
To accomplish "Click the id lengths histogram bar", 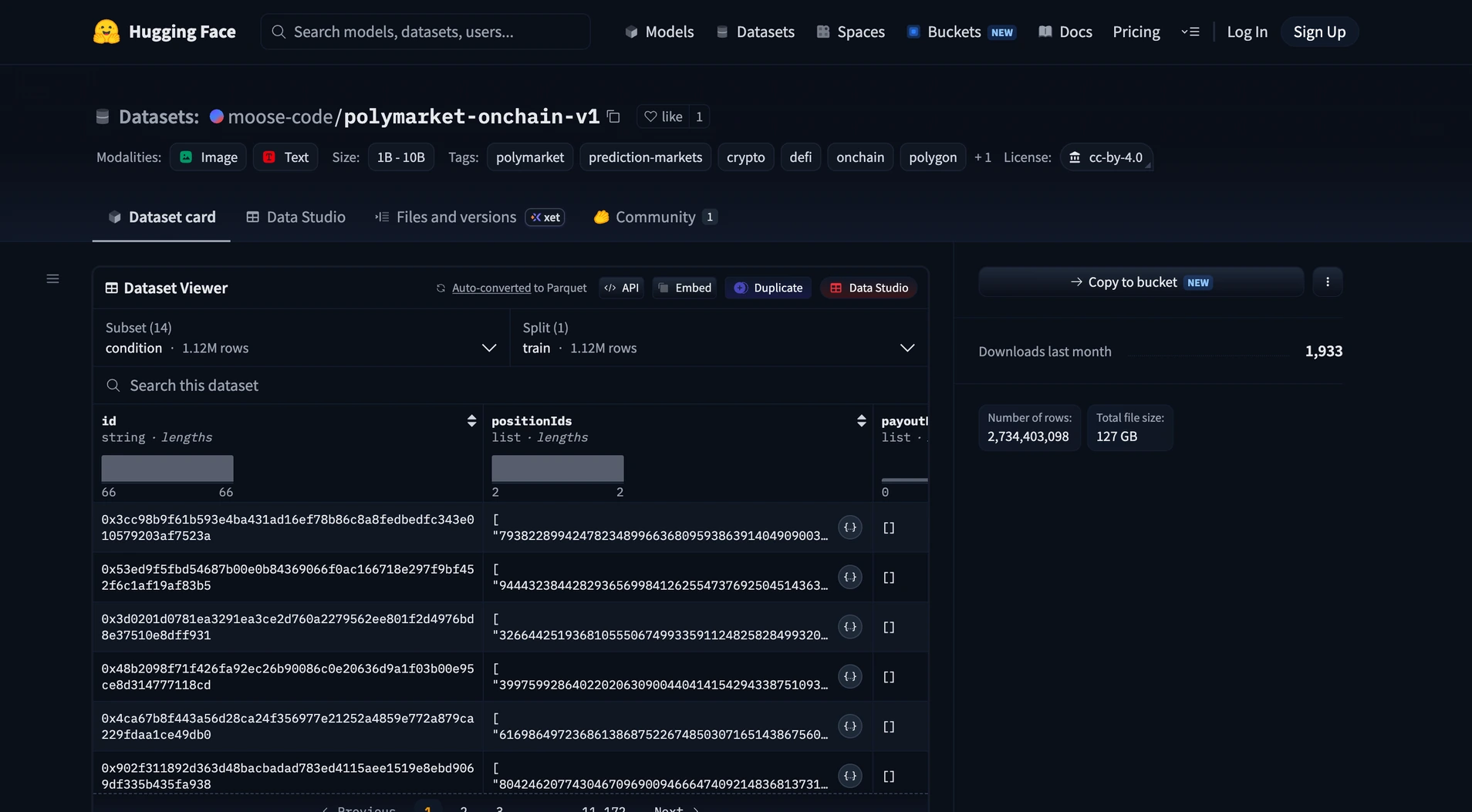I will pyautogui.click(x=167, y=468).
